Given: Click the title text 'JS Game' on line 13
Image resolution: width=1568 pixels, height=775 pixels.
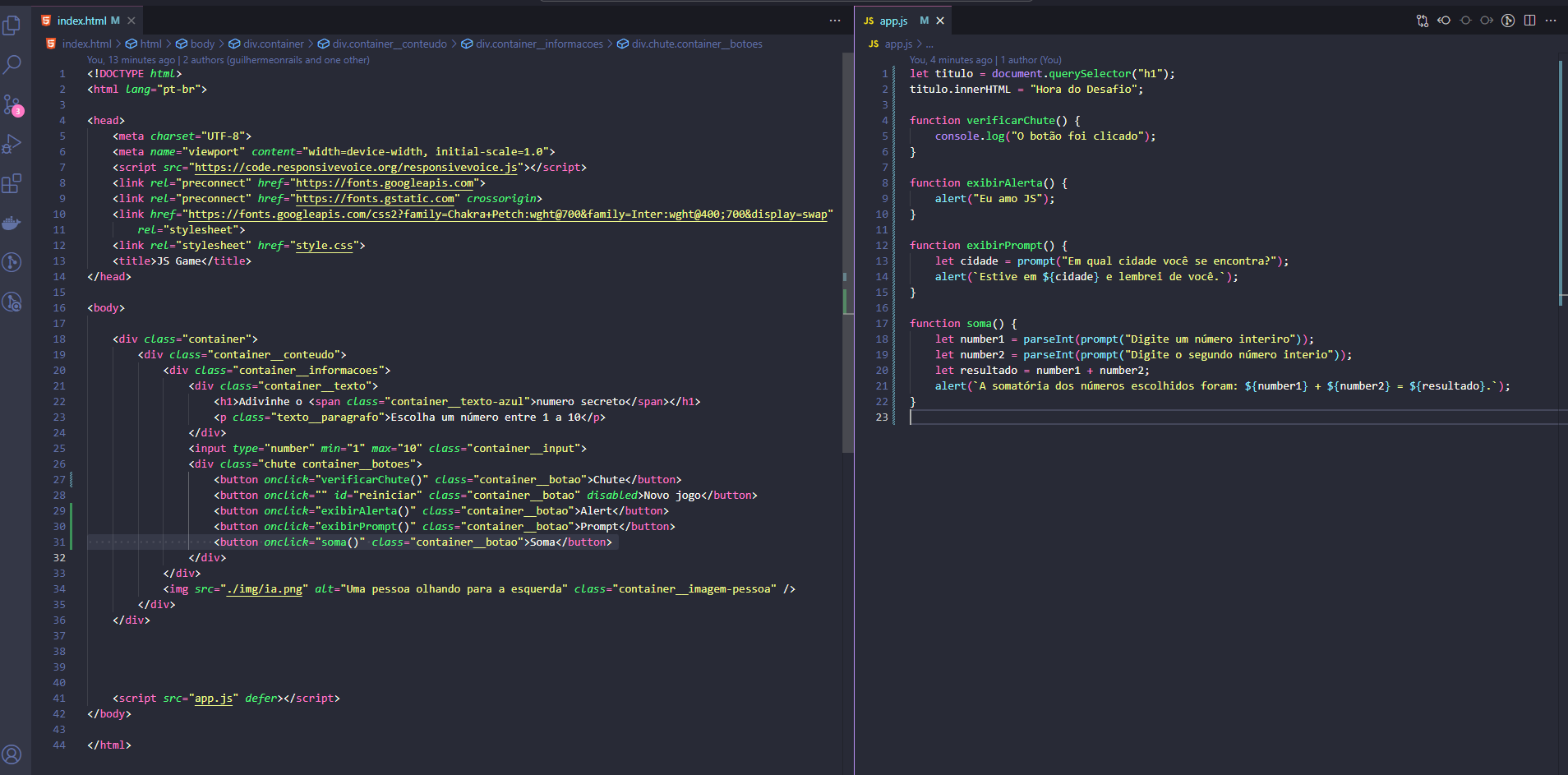Looking at the screenshot, I should (178, 261).
